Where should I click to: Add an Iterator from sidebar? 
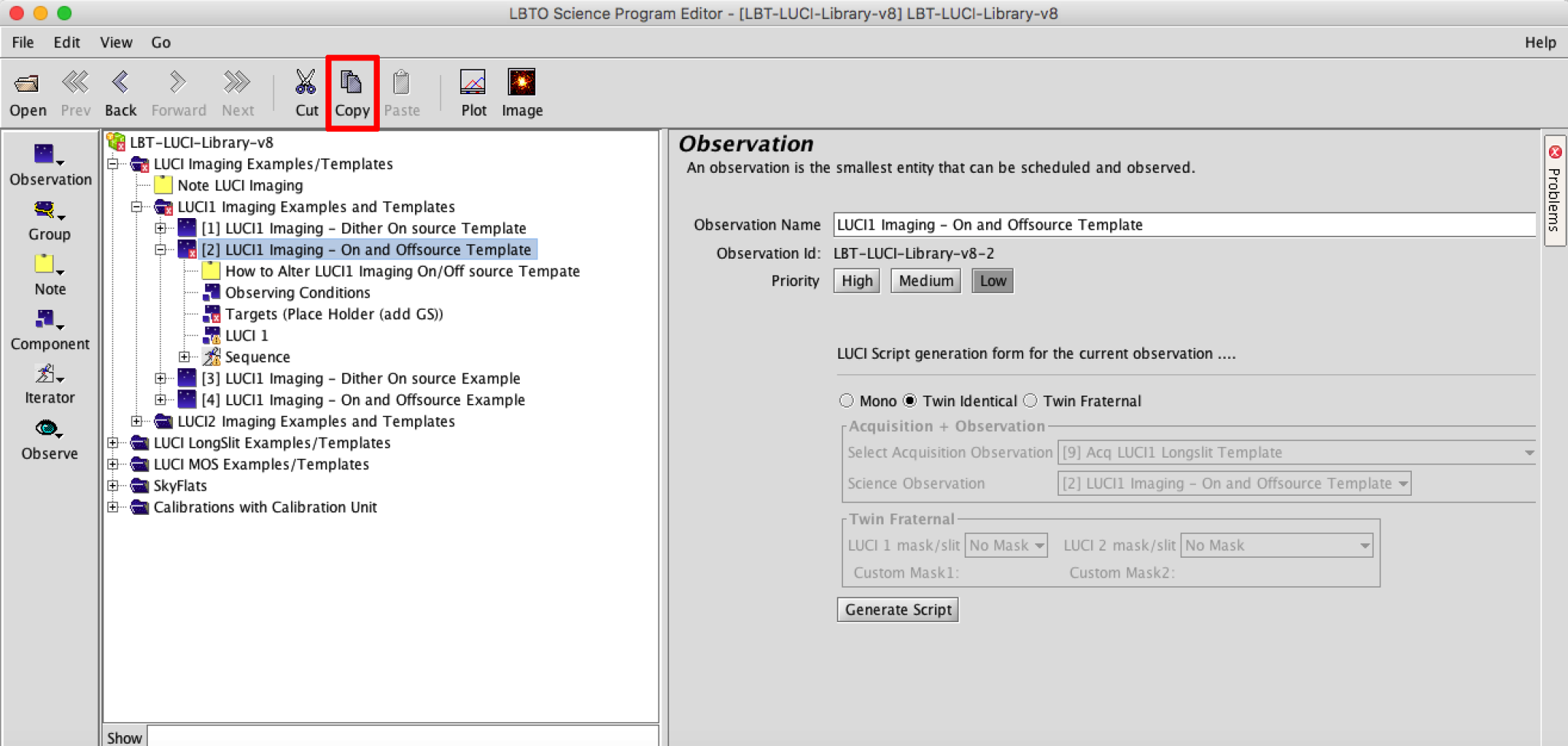[50, 385]
